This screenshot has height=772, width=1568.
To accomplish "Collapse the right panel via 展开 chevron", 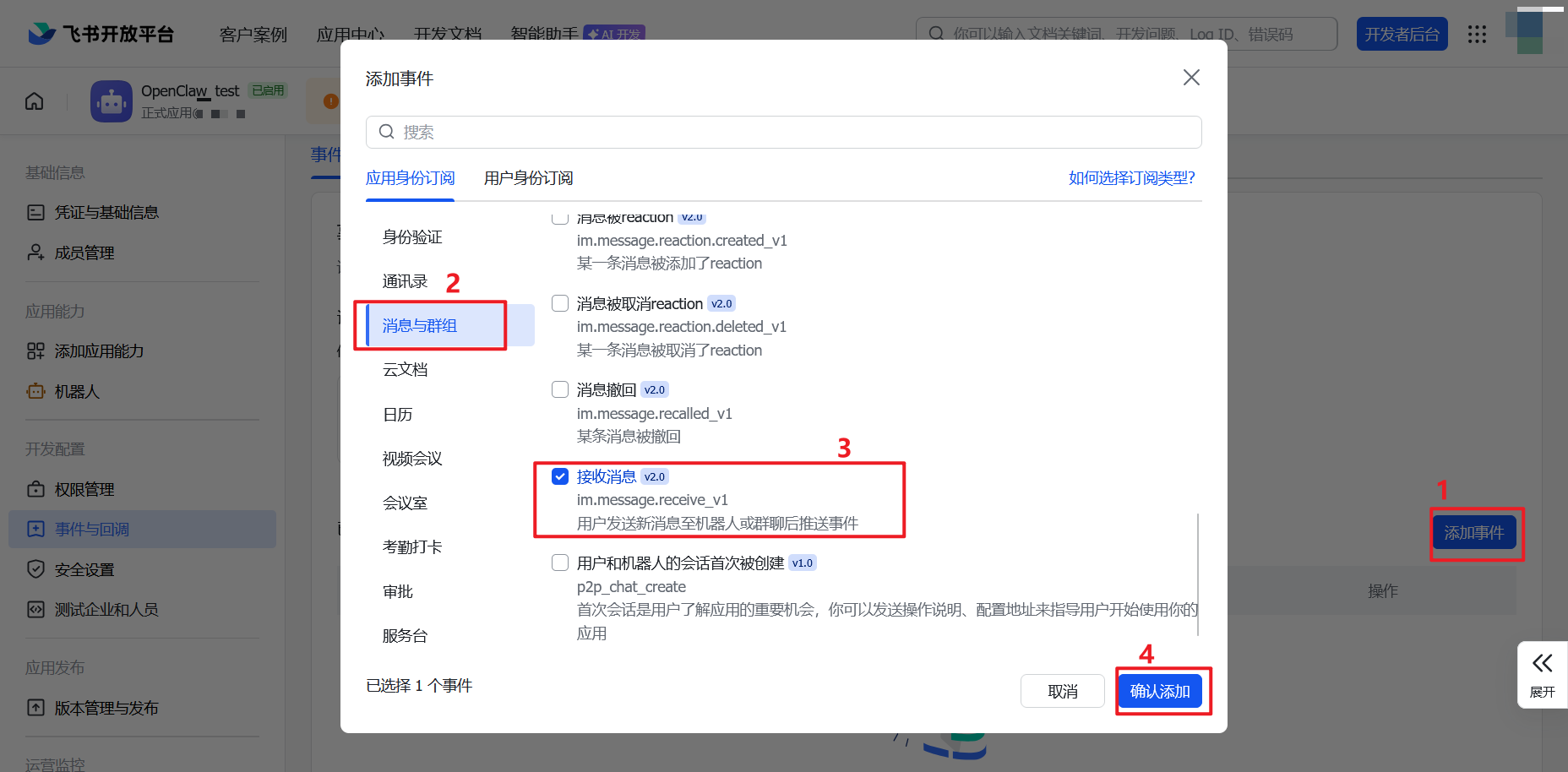I will (x=1543, y=674).
